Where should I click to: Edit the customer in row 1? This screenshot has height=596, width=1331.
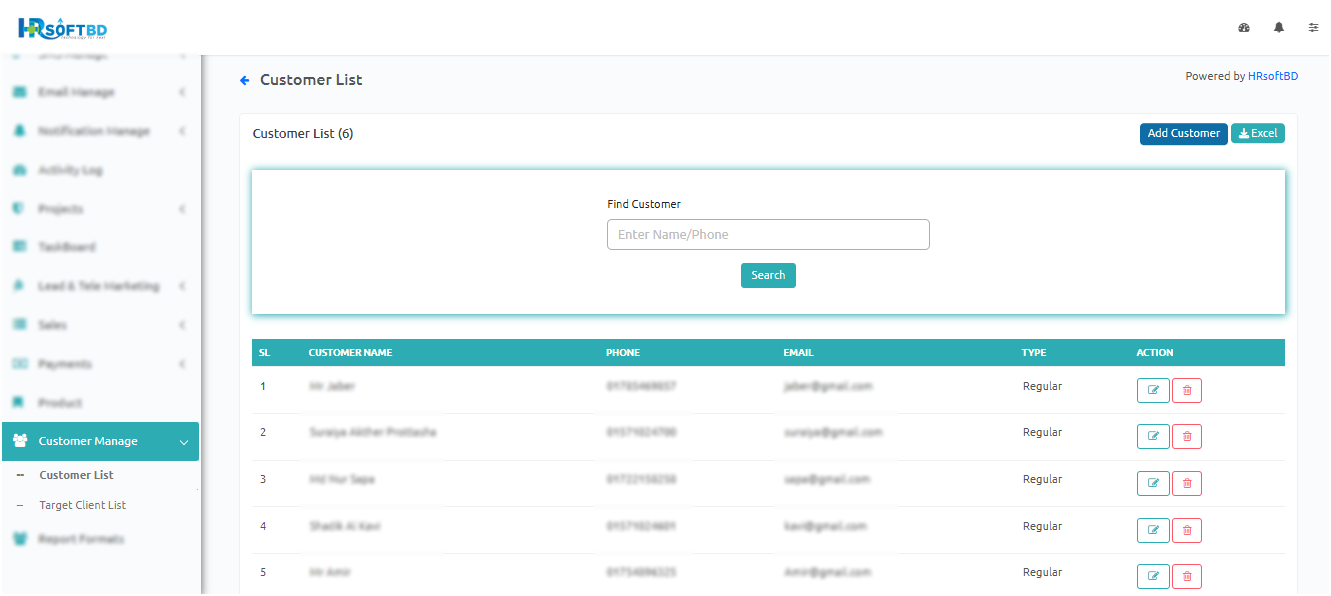pyautogui.click(x=1153, y=390)
